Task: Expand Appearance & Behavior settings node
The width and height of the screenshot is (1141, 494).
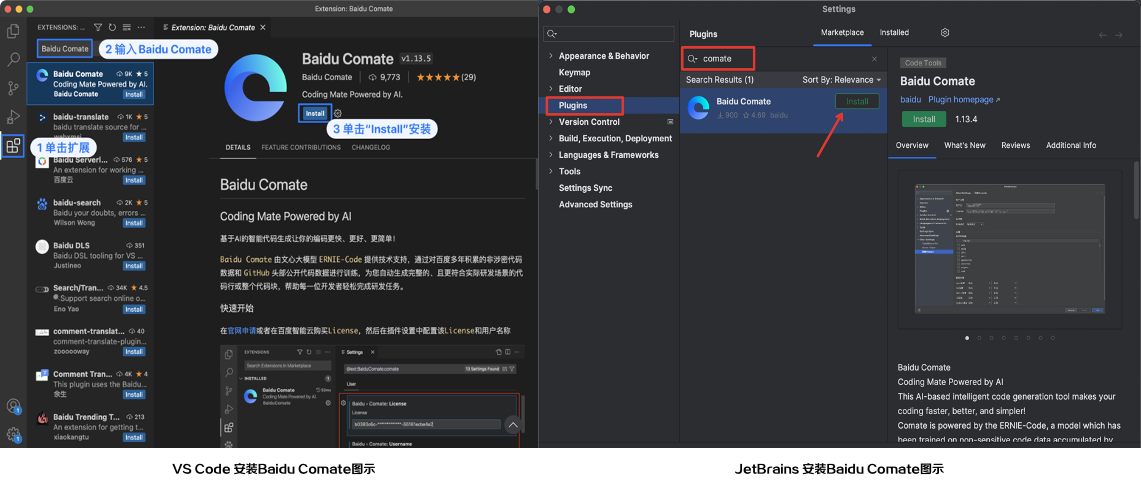Action: [x=551, y=56]
